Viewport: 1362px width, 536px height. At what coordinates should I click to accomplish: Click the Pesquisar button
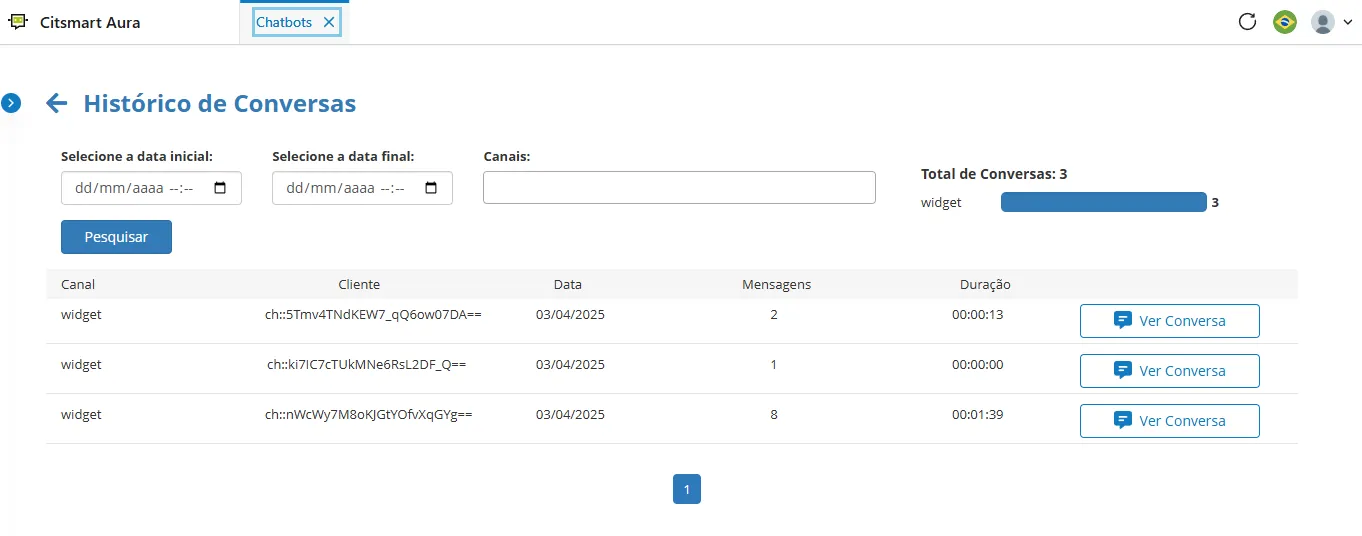pos(116,237)
